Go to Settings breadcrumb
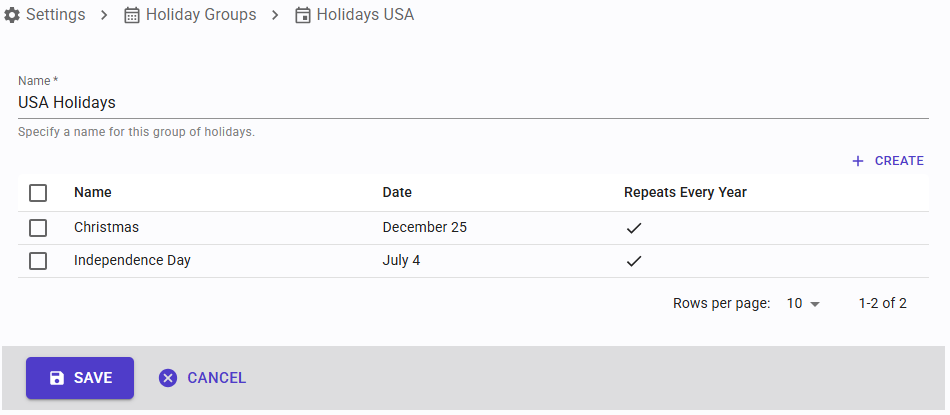950x415 pixels. pyautogui.click(x=55, y=15)
